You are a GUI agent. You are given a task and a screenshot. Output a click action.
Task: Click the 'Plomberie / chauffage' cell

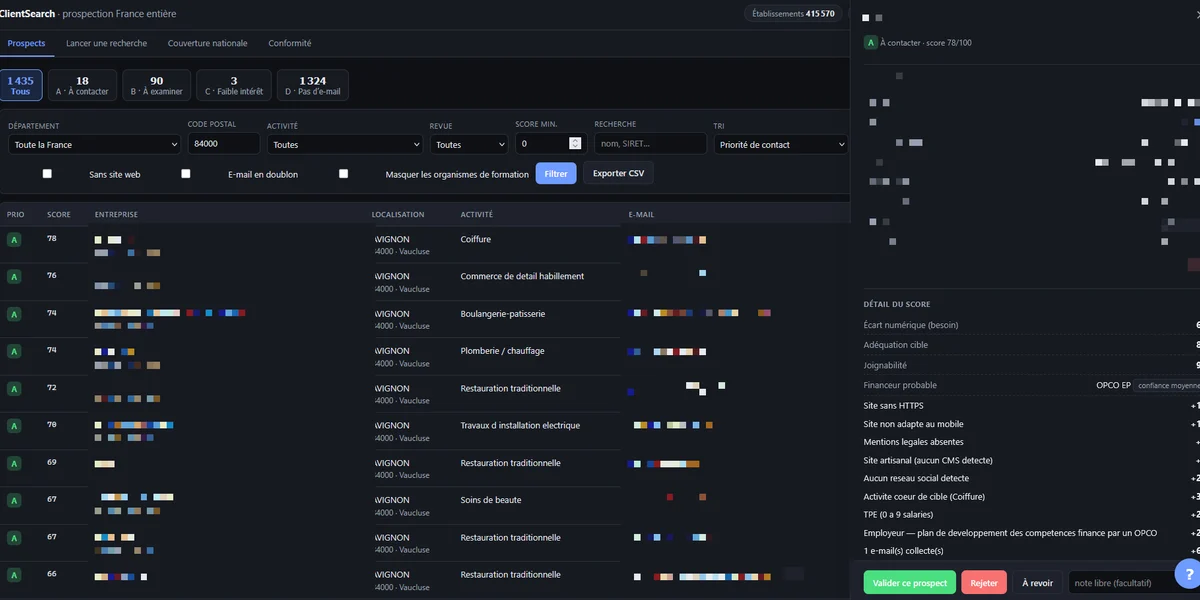502,352
